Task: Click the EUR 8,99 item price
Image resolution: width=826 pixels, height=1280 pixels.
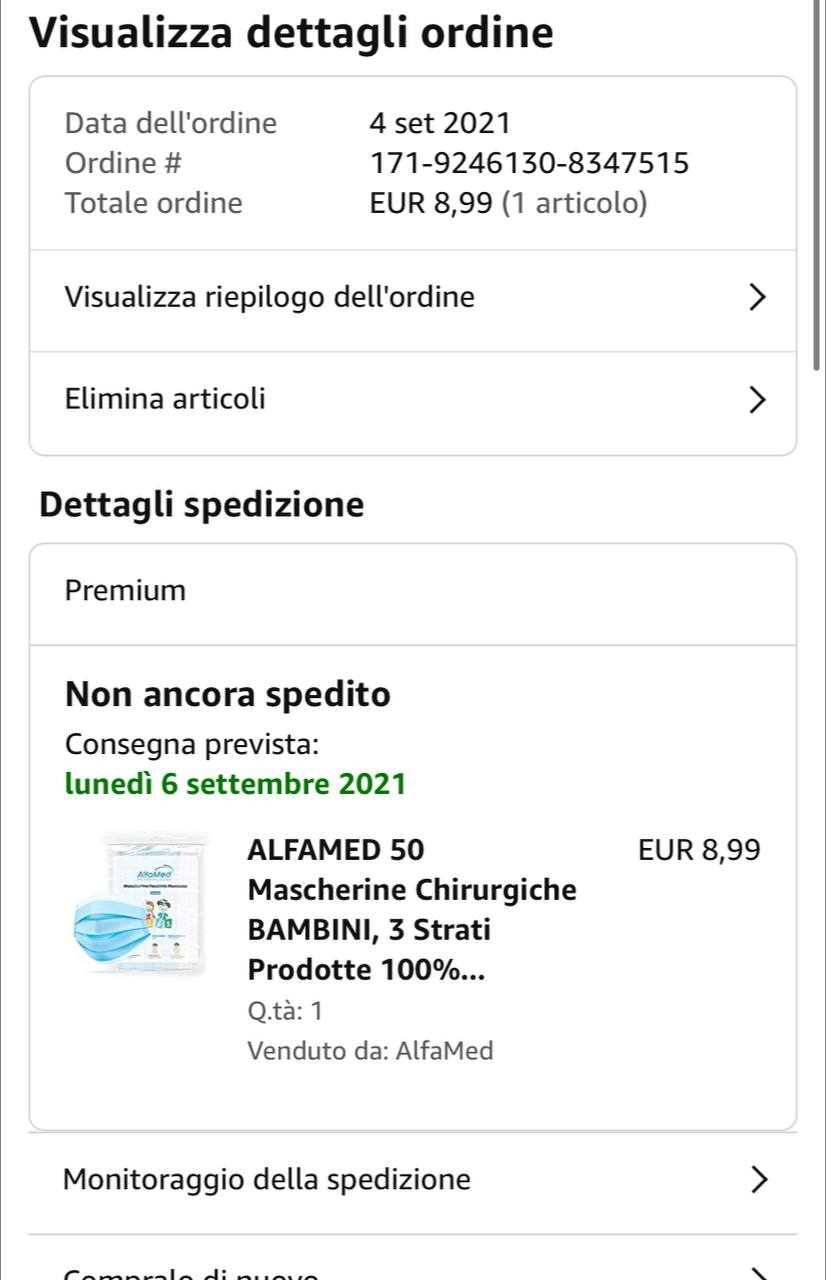Action: click(x=699, y=851)
